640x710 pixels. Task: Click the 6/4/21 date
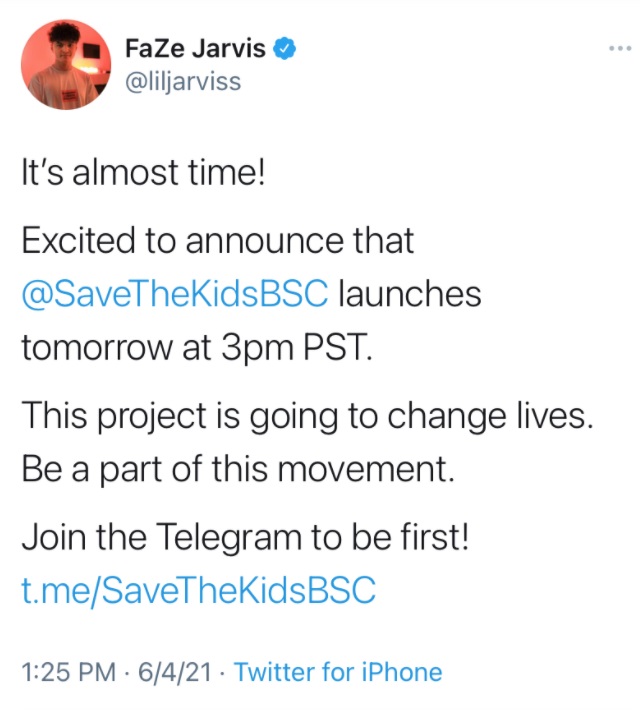tap(175, 672)
